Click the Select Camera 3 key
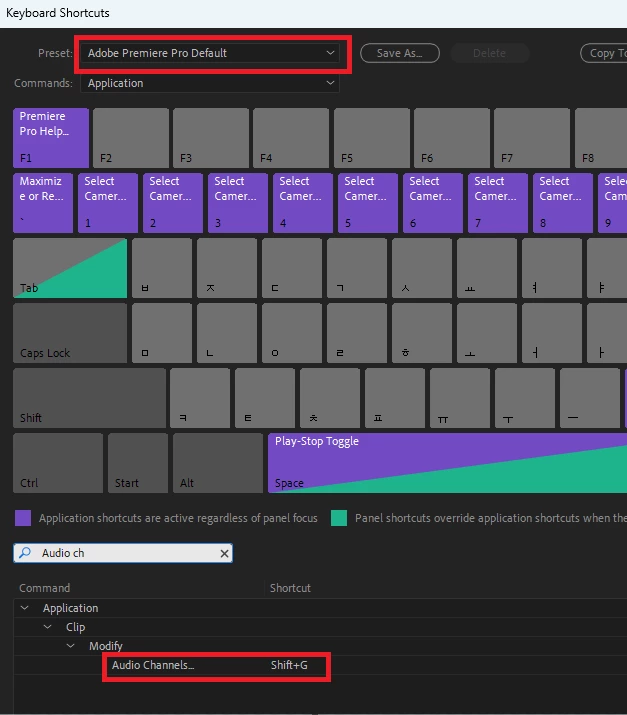The image size is (627, 715). coord(238,203)
